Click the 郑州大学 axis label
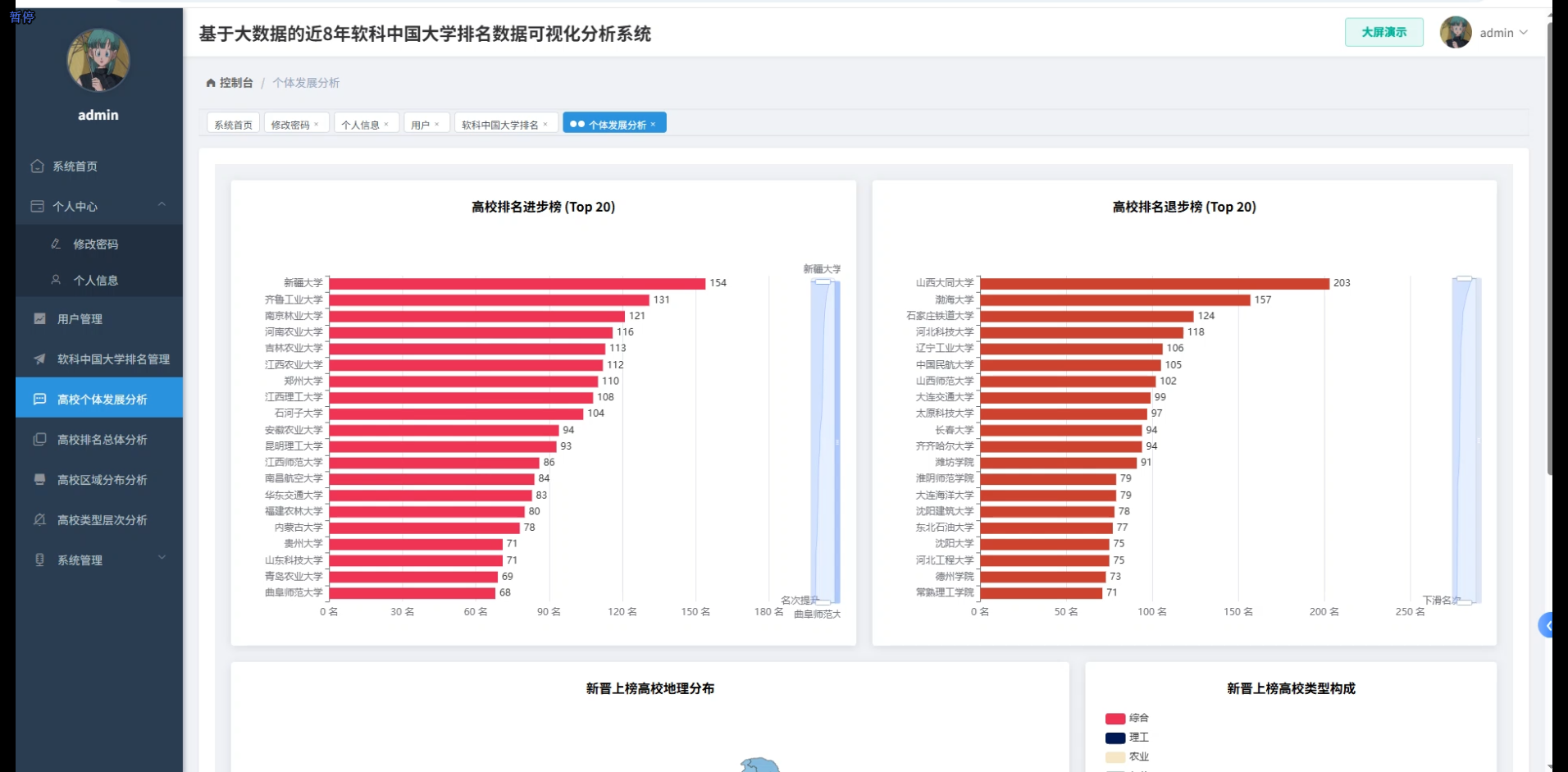The image size is (1568, 772). pyautogui.click(x=303, y=381)
